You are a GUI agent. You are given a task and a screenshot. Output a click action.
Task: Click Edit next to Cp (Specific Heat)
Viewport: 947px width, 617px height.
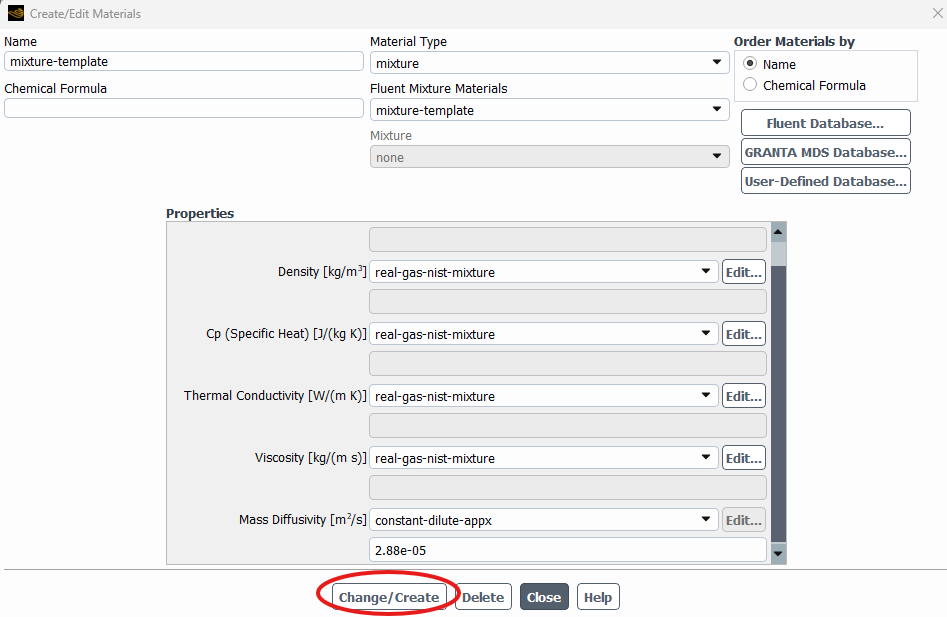coord(743,334)
